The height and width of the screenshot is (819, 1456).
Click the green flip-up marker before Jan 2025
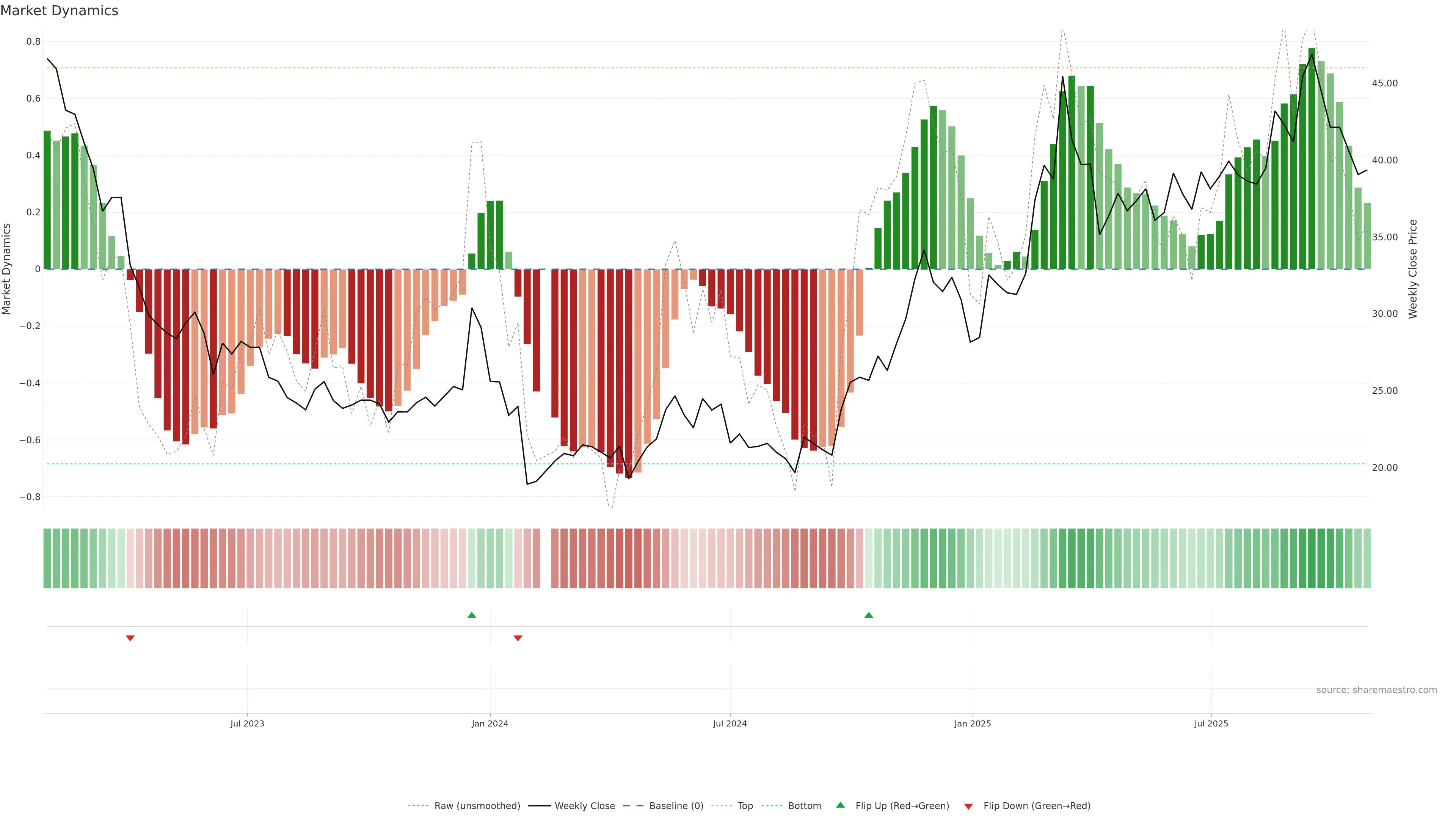click(x=869, y=615)
